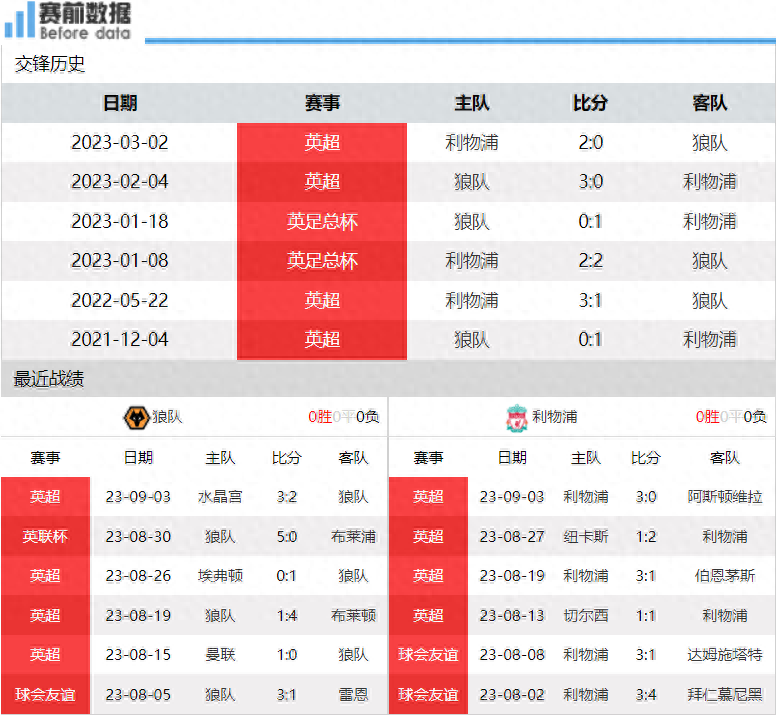Click the 拜仁慕尼黑 away team cell
This screenshot has height=715, width=776.
(725, 695)
